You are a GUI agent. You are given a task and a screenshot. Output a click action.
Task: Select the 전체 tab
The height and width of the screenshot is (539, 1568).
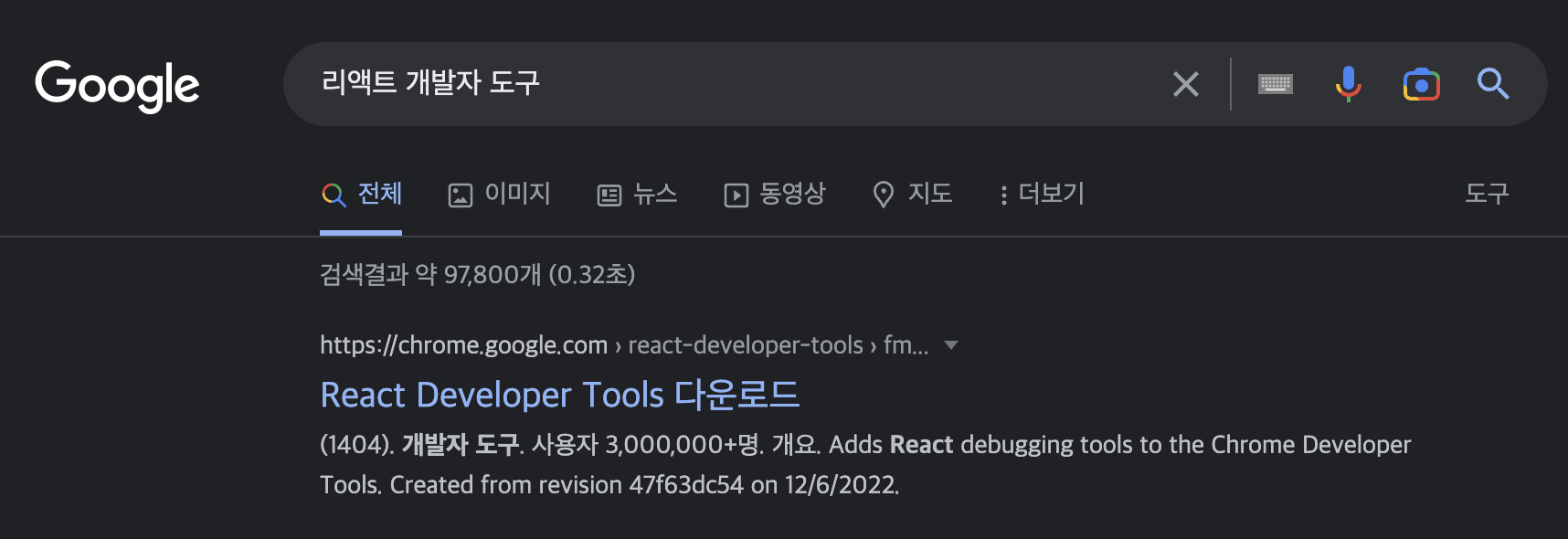click(362, 194)
